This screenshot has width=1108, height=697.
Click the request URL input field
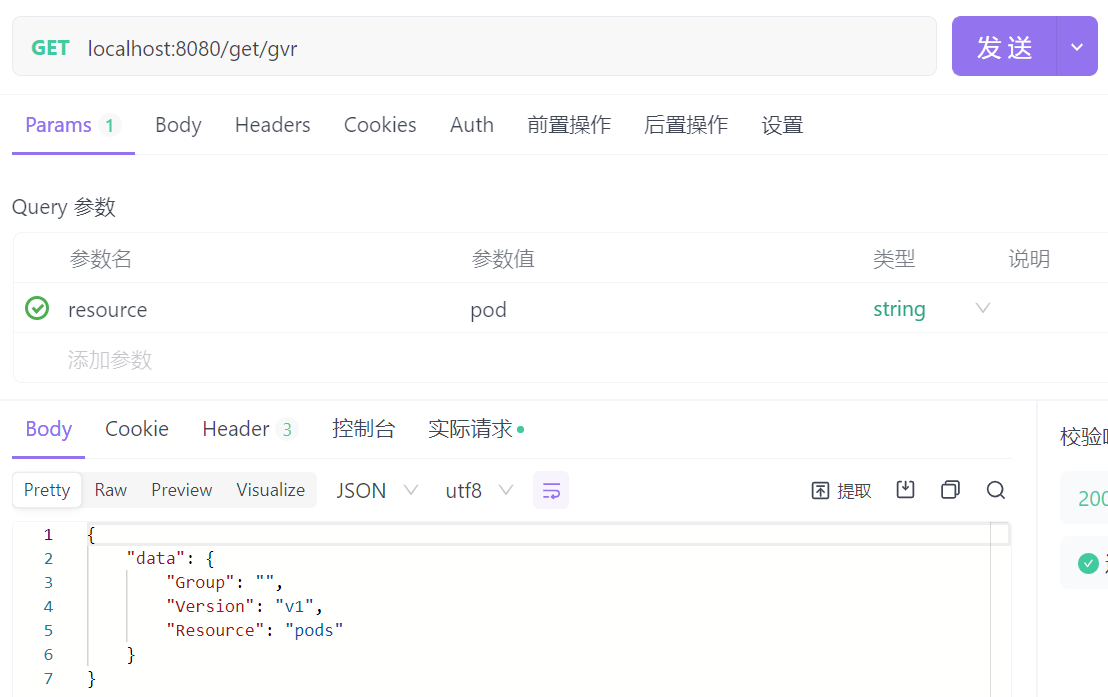pos(500,48)
